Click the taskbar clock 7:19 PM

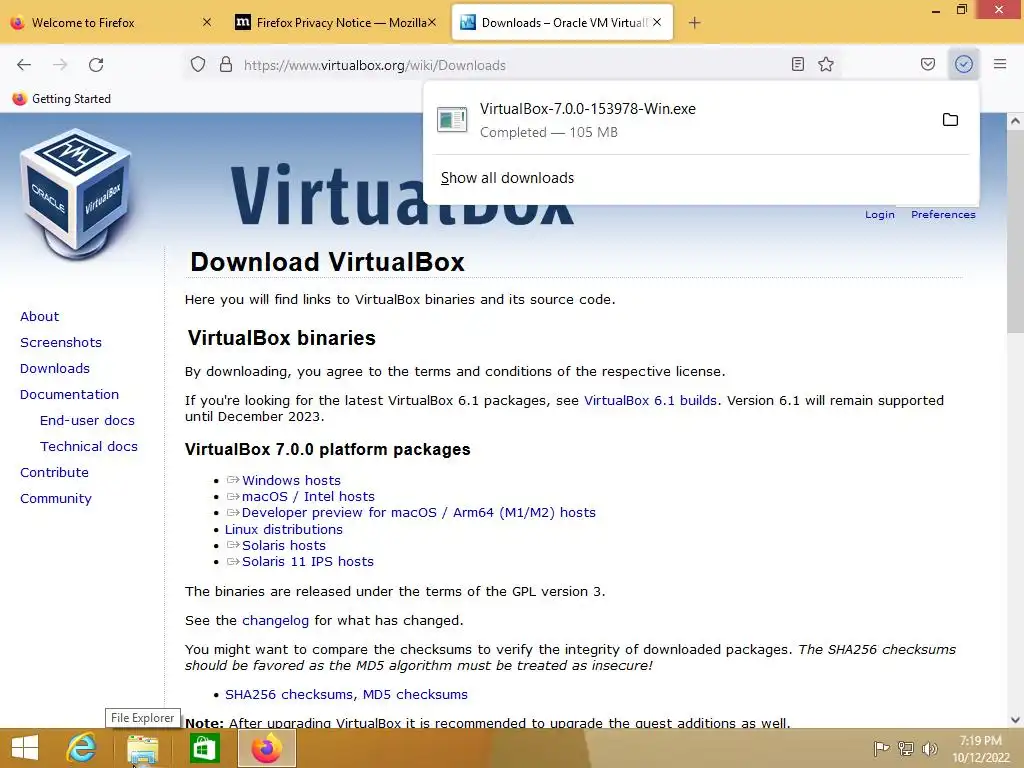coord(980,749)
